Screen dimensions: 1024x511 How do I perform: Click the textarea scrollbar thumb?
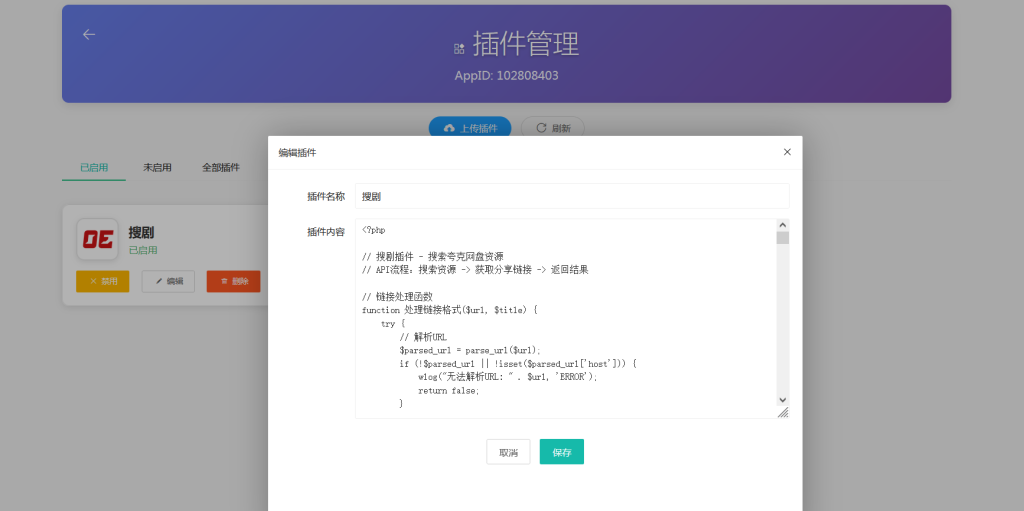(x=782, y=238)
